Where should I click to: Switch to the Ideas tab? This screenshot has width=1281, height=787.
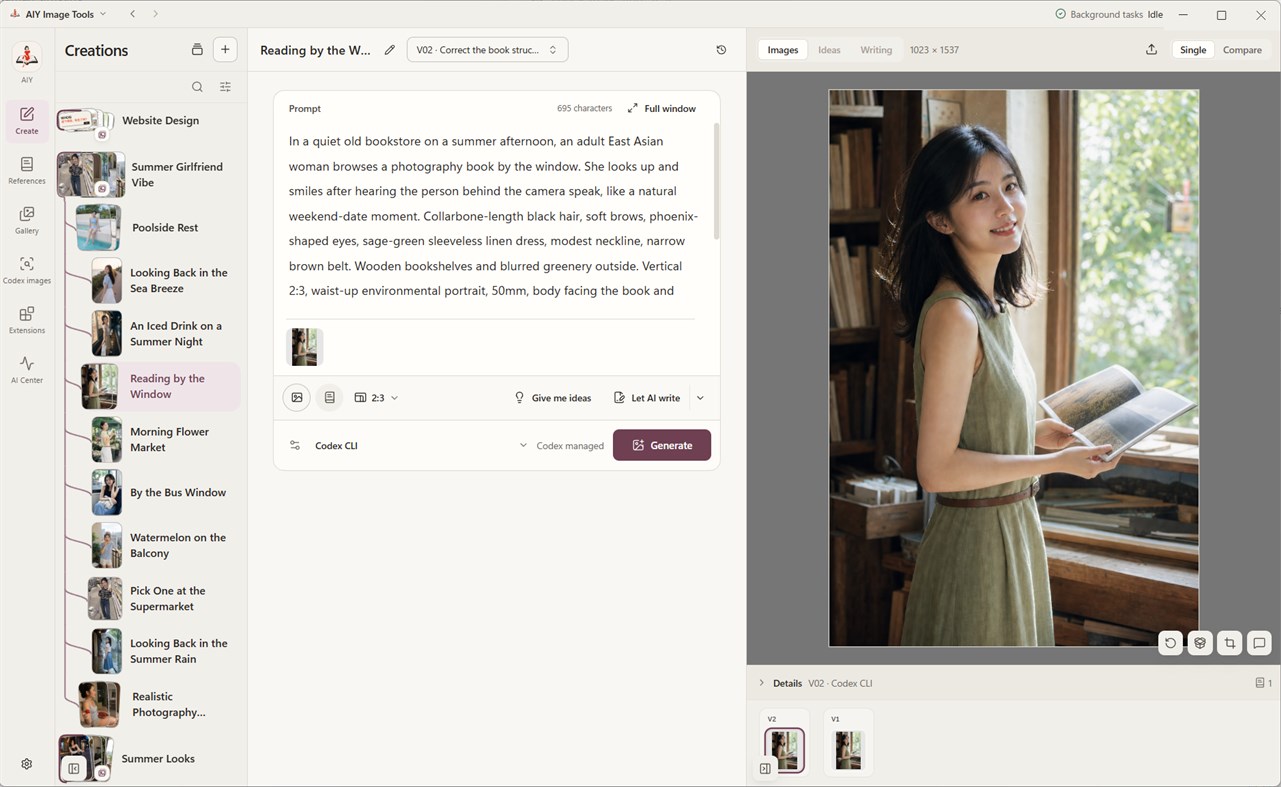click(829, 50)
